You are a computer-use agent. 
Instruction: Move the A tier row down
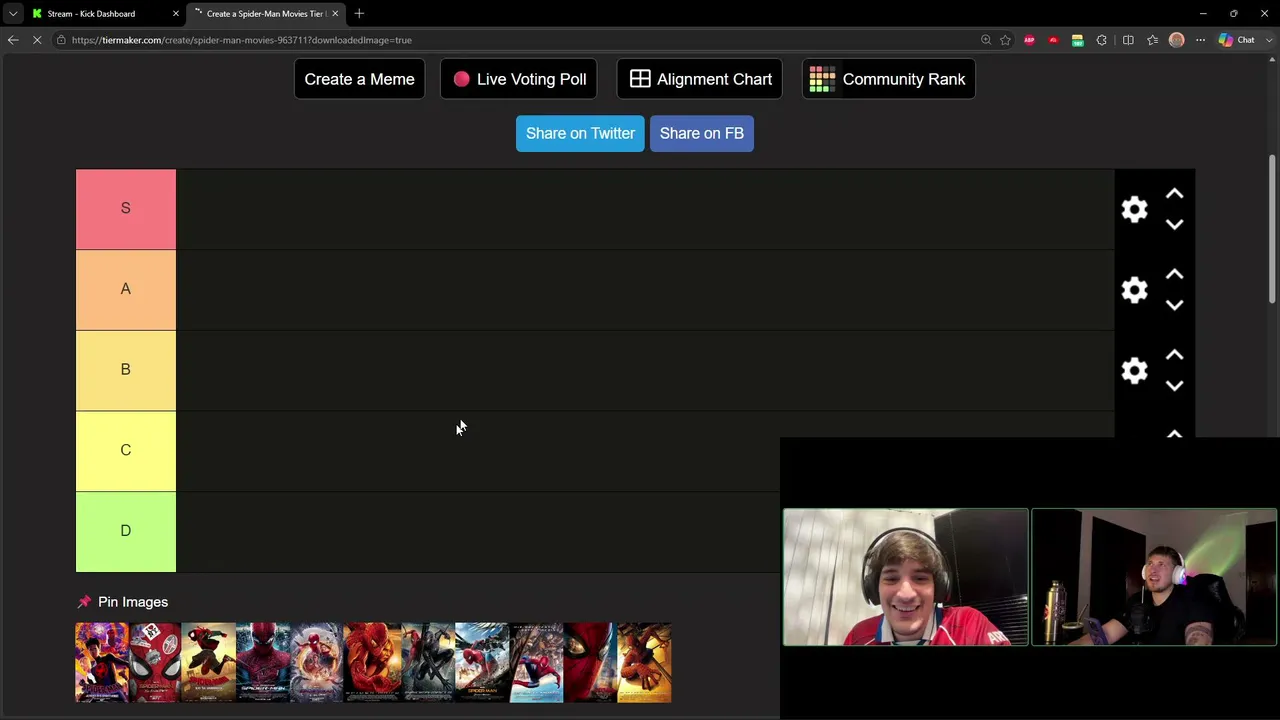point(1175,305)
